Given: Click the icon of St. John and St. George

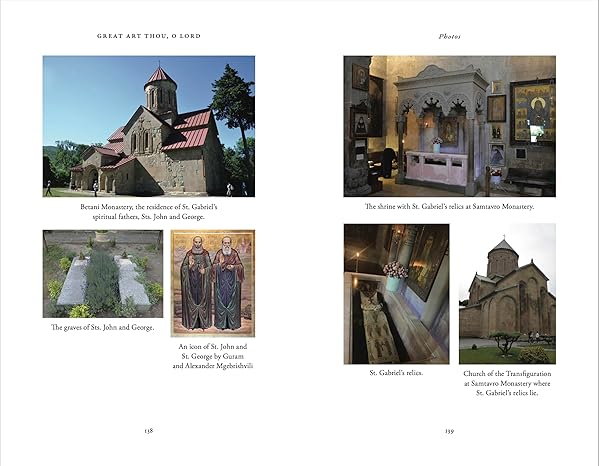Looking at the screenshot, I should [213, 283].
